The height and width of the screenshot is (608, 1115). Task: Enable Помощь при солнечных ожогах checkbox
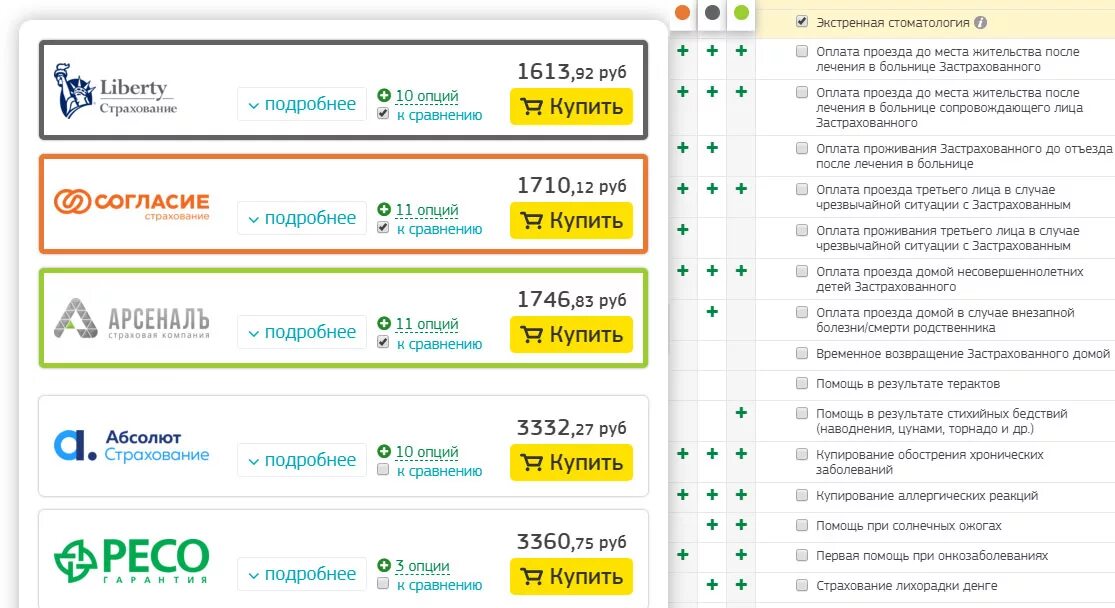click(802, 526)
